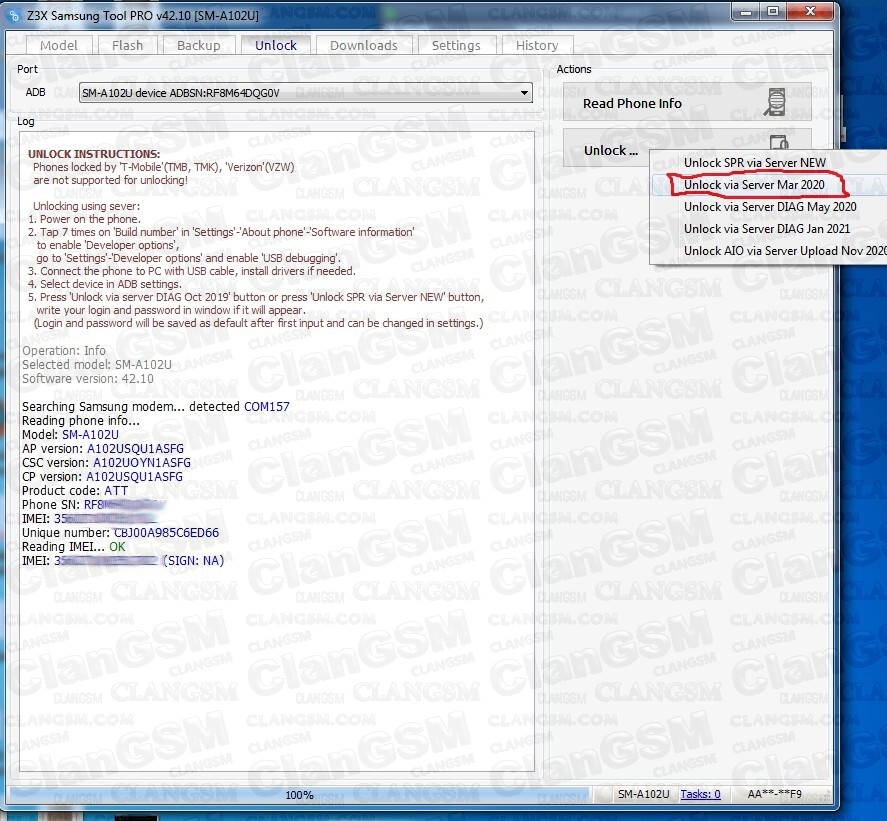Image resolution: width=887 pixels, height=821 pixels.
Task: Click the 'Model: SM-A102U' log line
Action: [x=70, y=435]
